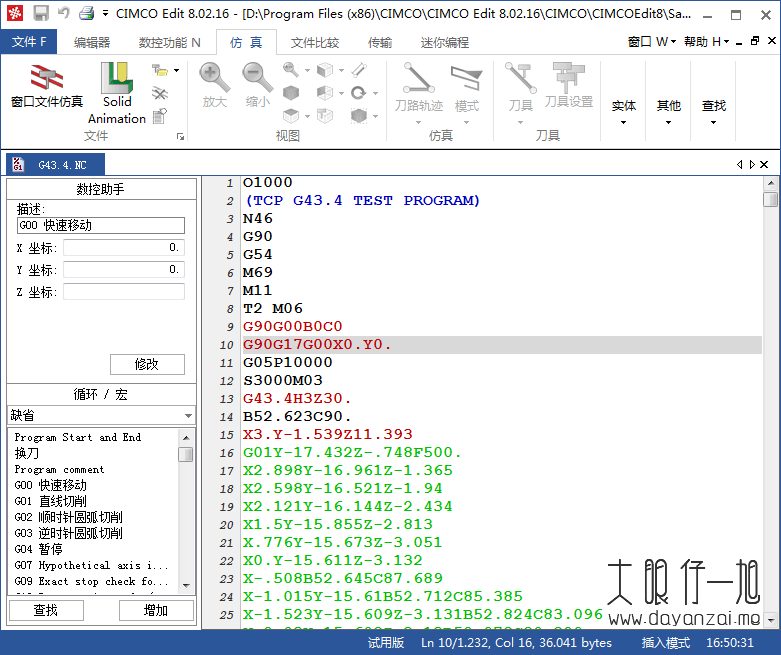Open the quick access toolbar dropdown arrow

point(105,13)
